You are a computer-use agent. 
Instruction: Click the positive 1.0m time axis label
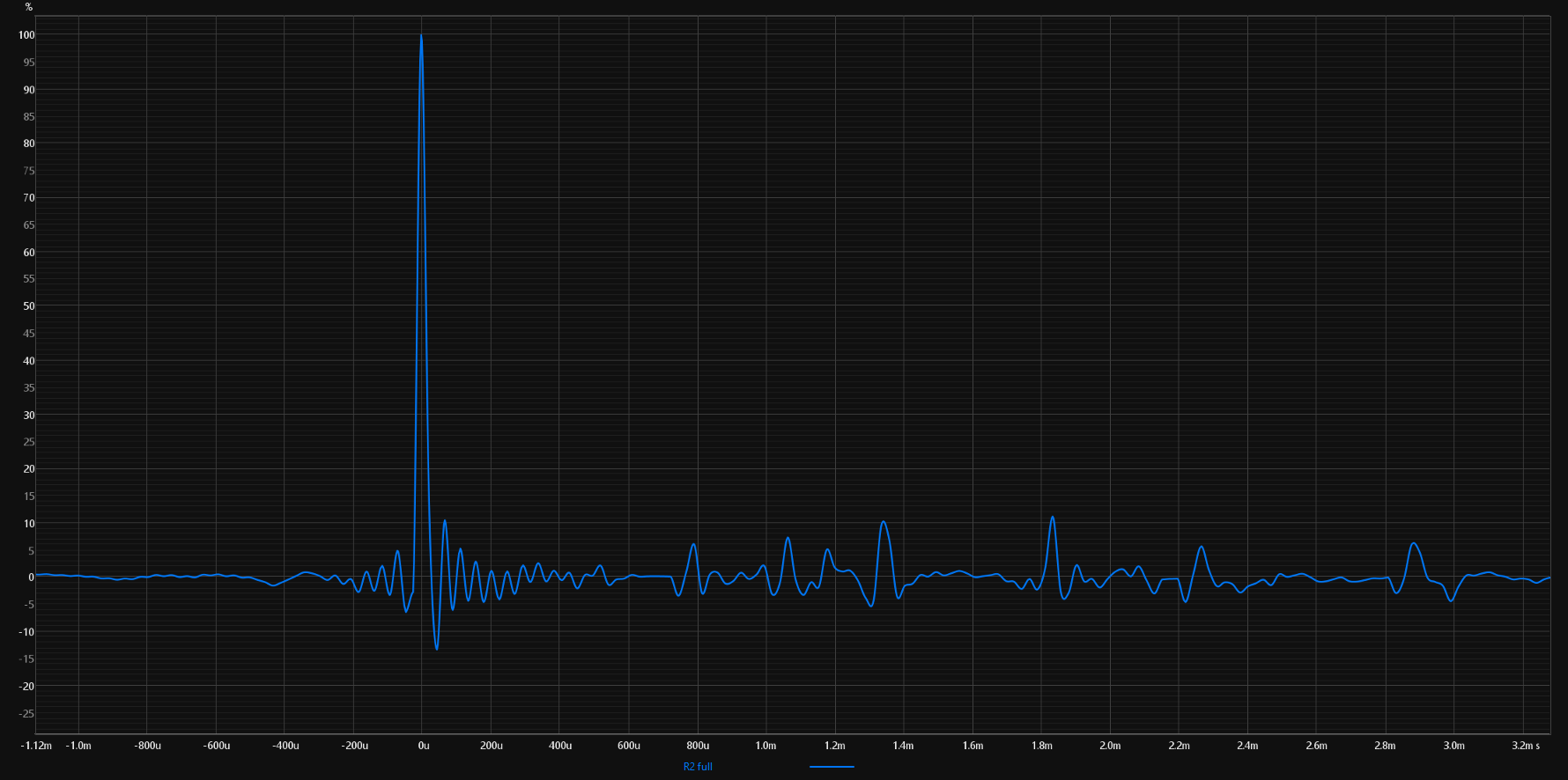coord(766,746)
